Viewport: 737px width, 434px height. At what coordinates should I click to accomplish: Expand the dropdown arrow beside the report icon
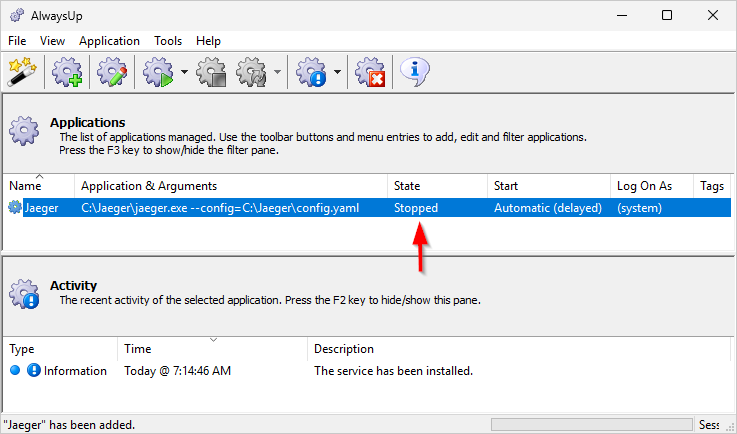click(337, 72)
